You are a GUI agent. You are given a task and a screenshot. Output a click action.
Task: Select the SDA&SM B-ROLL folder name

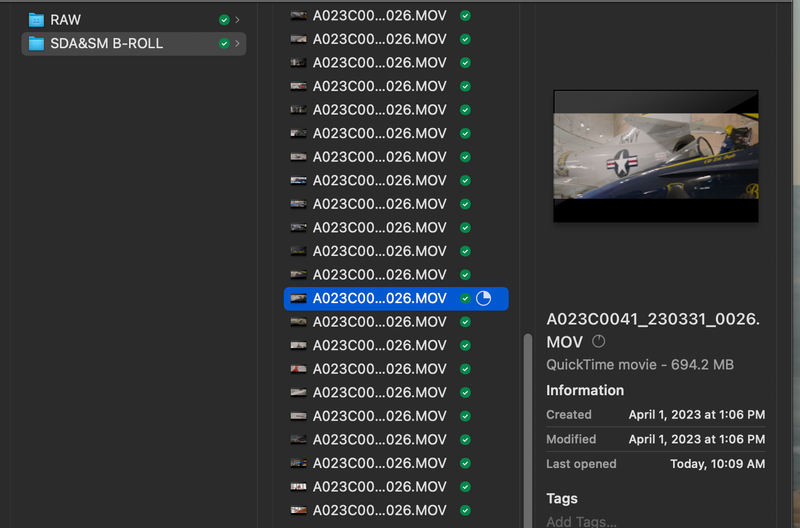pyautogui.click(x=106, y=44)
